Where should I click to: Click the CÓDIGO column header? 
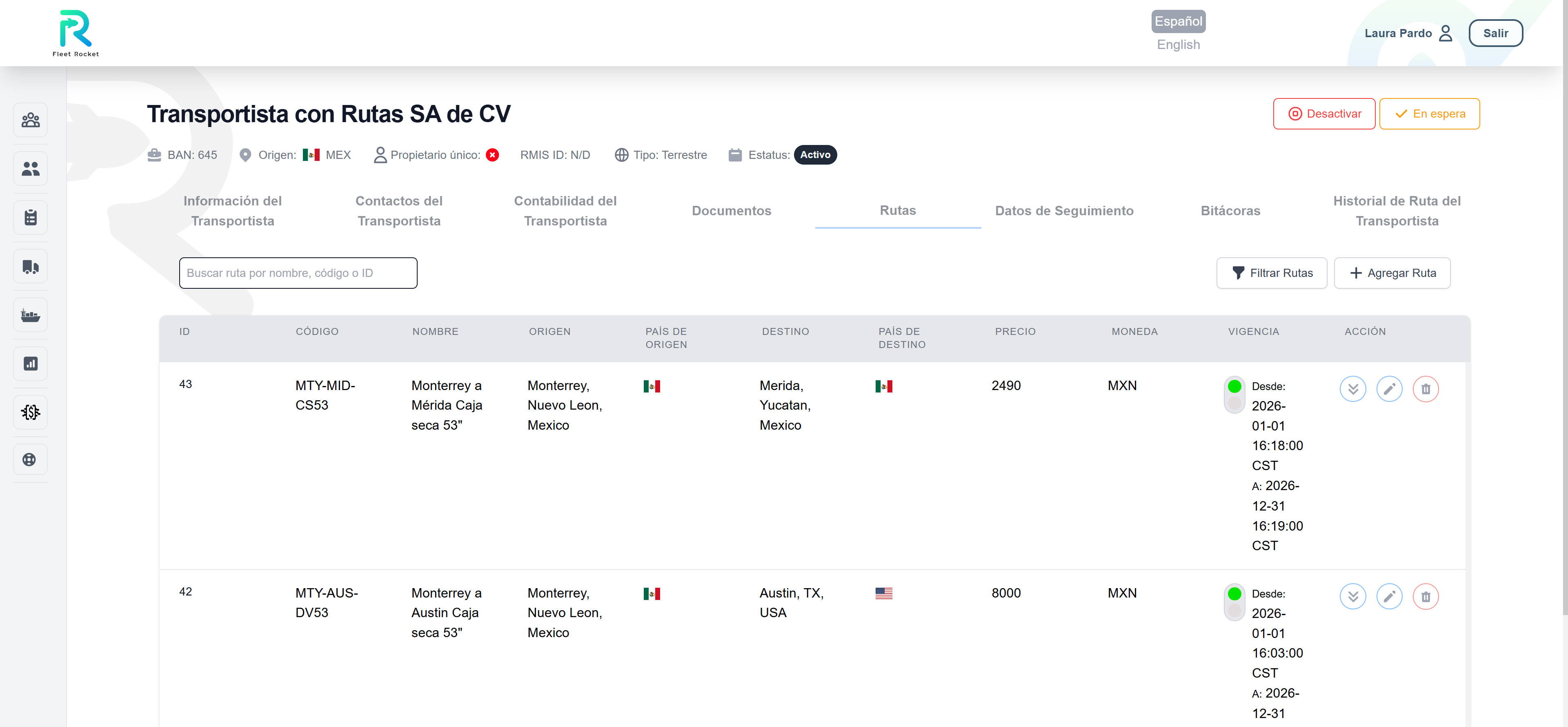coord(317,332)
